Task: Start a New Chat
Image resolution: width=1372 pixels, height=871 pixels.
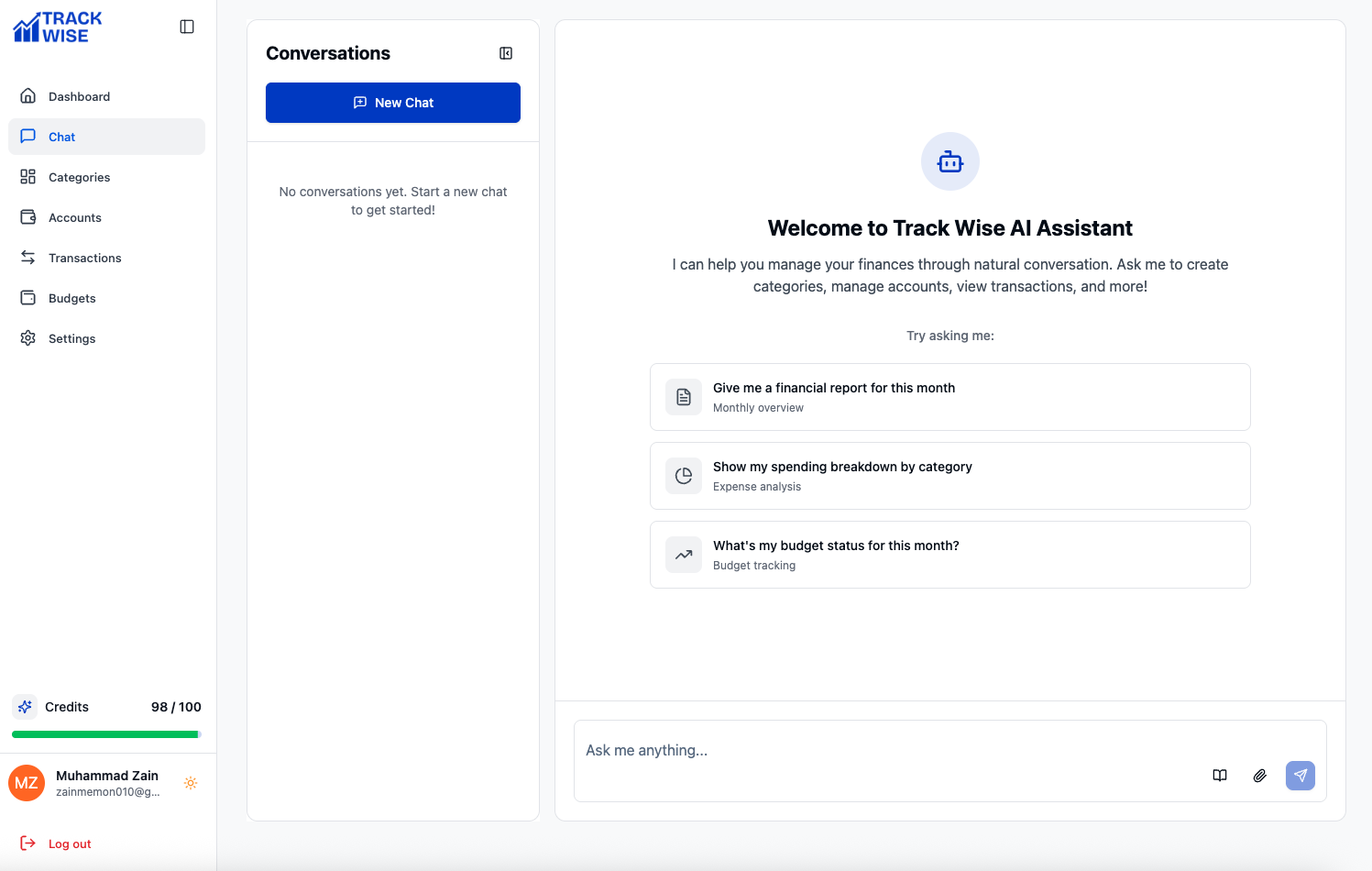Action: (x=393, y=103)
